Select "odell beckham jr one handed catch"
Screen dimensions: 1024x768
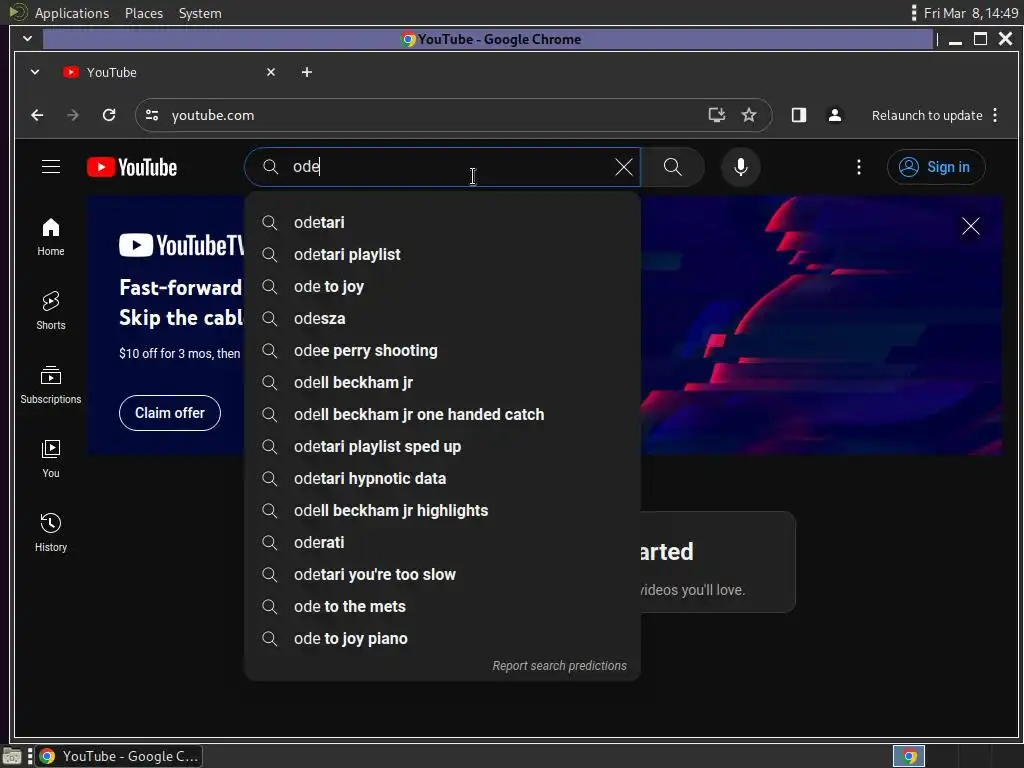443,415
